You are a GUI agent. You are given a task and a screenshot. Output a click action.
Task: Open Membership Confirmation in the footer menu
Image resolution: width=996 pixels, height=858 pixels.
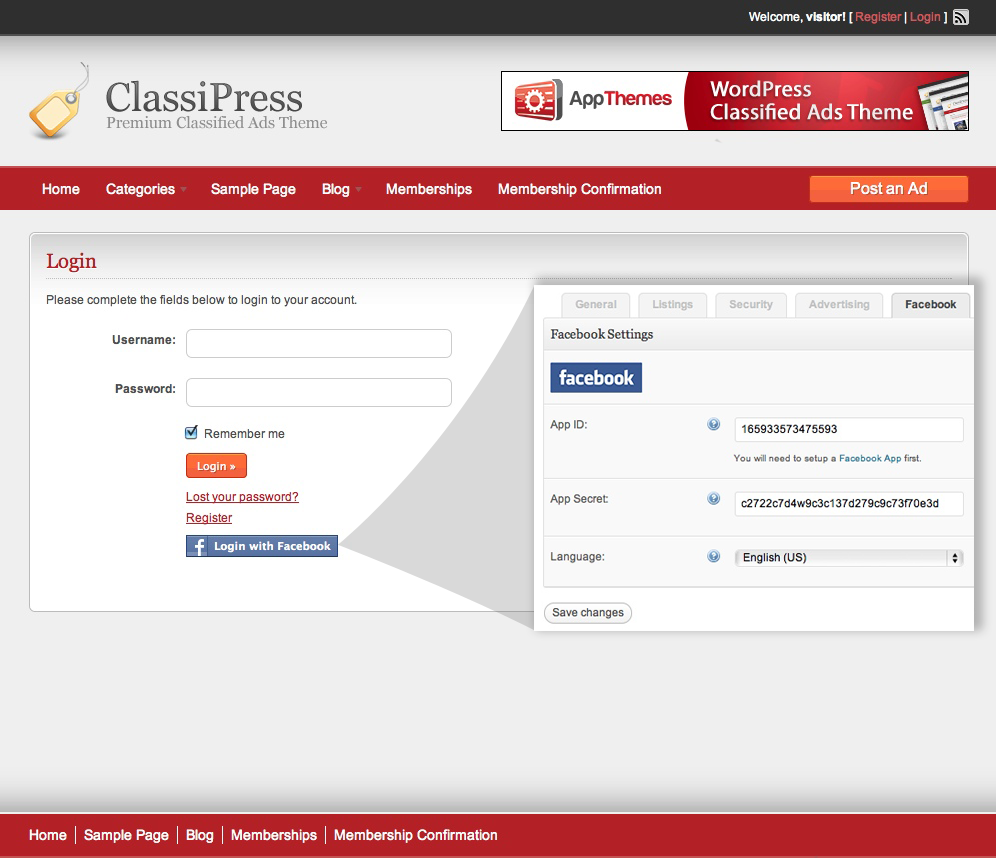415,835
